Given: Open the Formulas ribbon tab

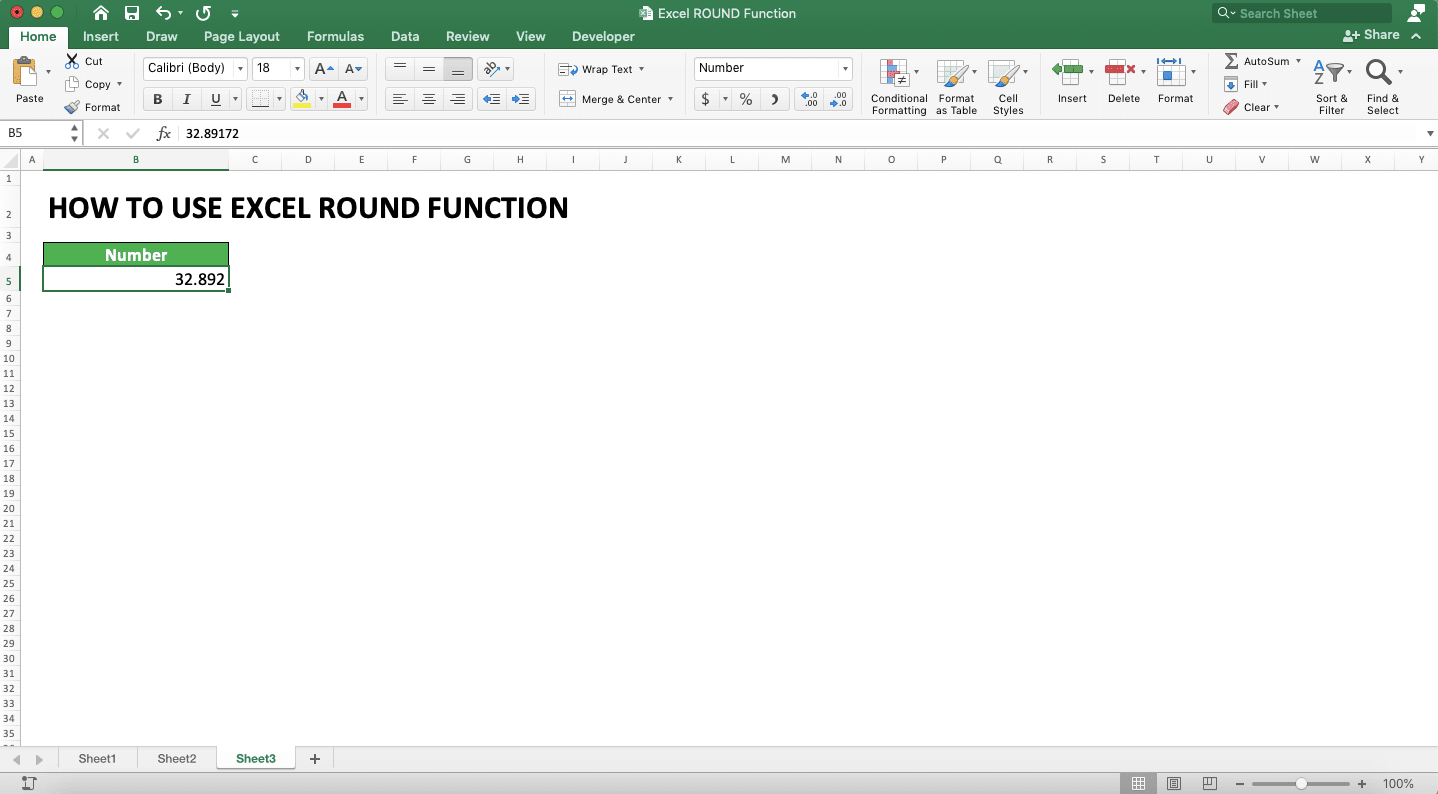Looking at the screenshot, I should pyautogui.click(x=335, y=36).
